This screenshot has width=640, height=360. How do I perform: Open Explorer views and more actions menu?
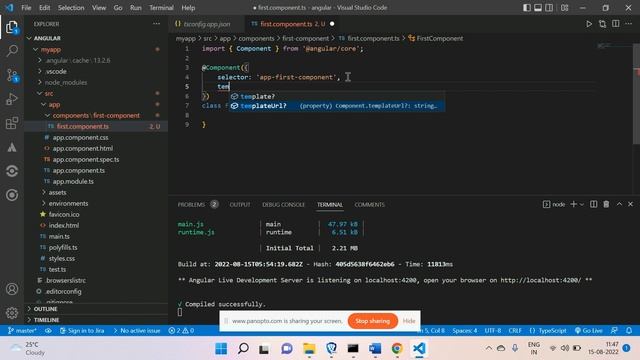[x=156, y=24]
